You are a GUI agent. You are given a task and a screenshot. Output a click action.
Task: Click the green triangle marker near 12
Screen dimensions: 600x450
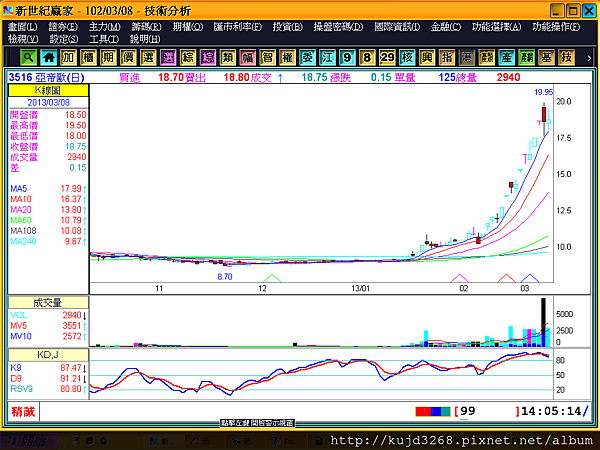[x=272, y=278]
